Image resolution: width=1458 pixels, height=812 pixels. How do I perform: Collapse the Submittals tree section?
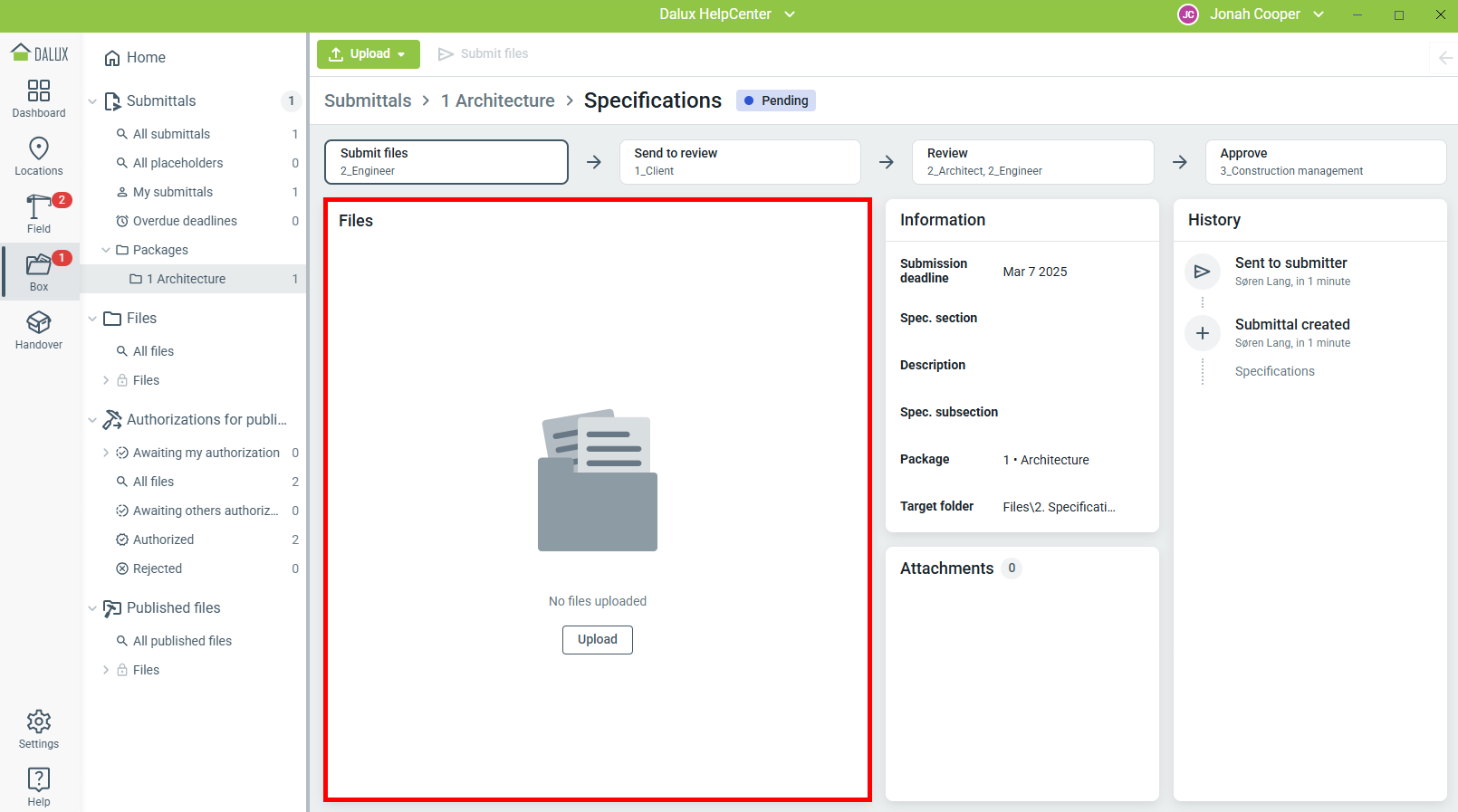point(92,101)
